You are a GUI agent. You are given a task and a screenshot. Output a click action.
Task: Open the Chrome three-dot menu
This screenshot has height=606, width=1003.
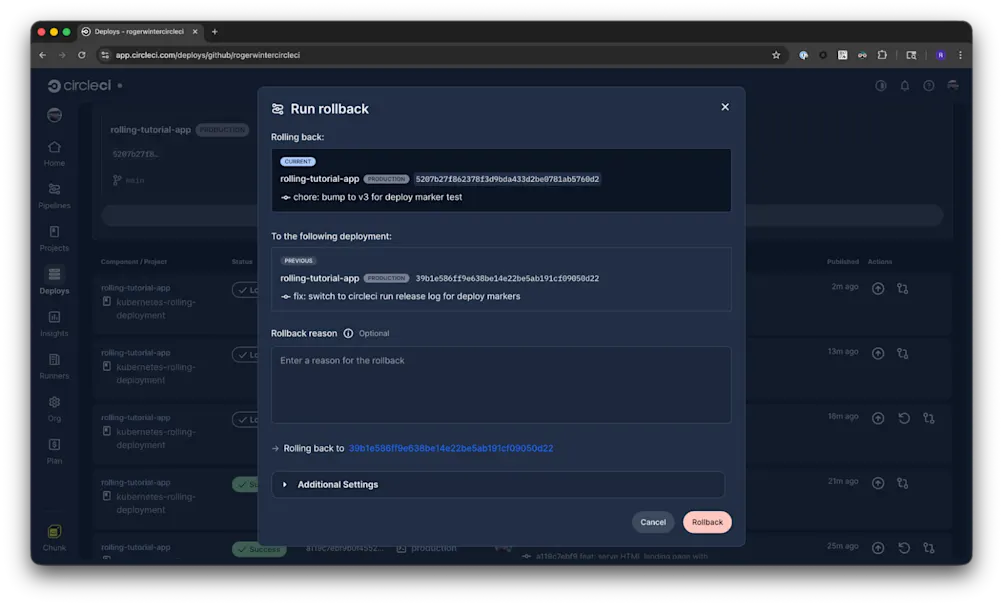pos(959,55)
